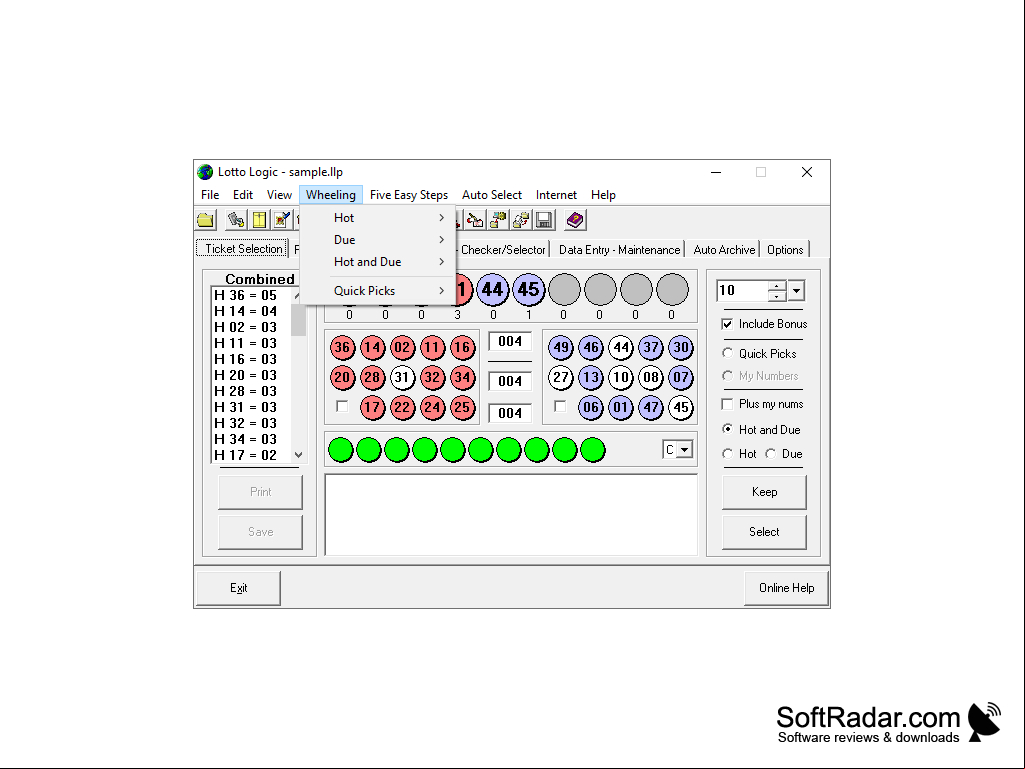Image resolution: width=1025 pixels, height=769 pixels.
Task: Expand the Hot and Due submenu
Action: (378, 262)
